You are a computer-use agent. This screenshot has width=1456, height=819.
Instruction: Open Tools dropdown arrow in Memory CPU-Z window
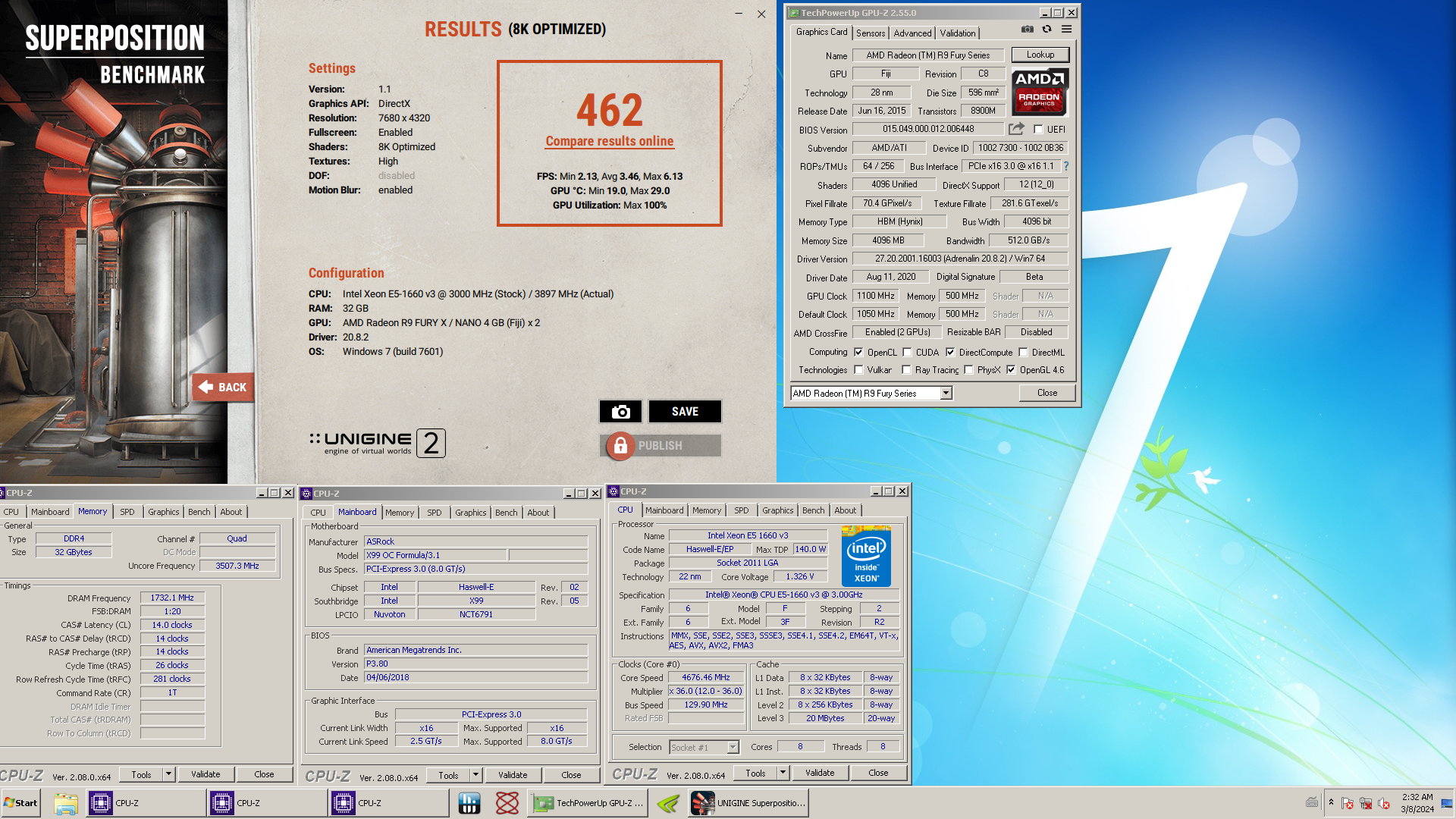point(168,774)
